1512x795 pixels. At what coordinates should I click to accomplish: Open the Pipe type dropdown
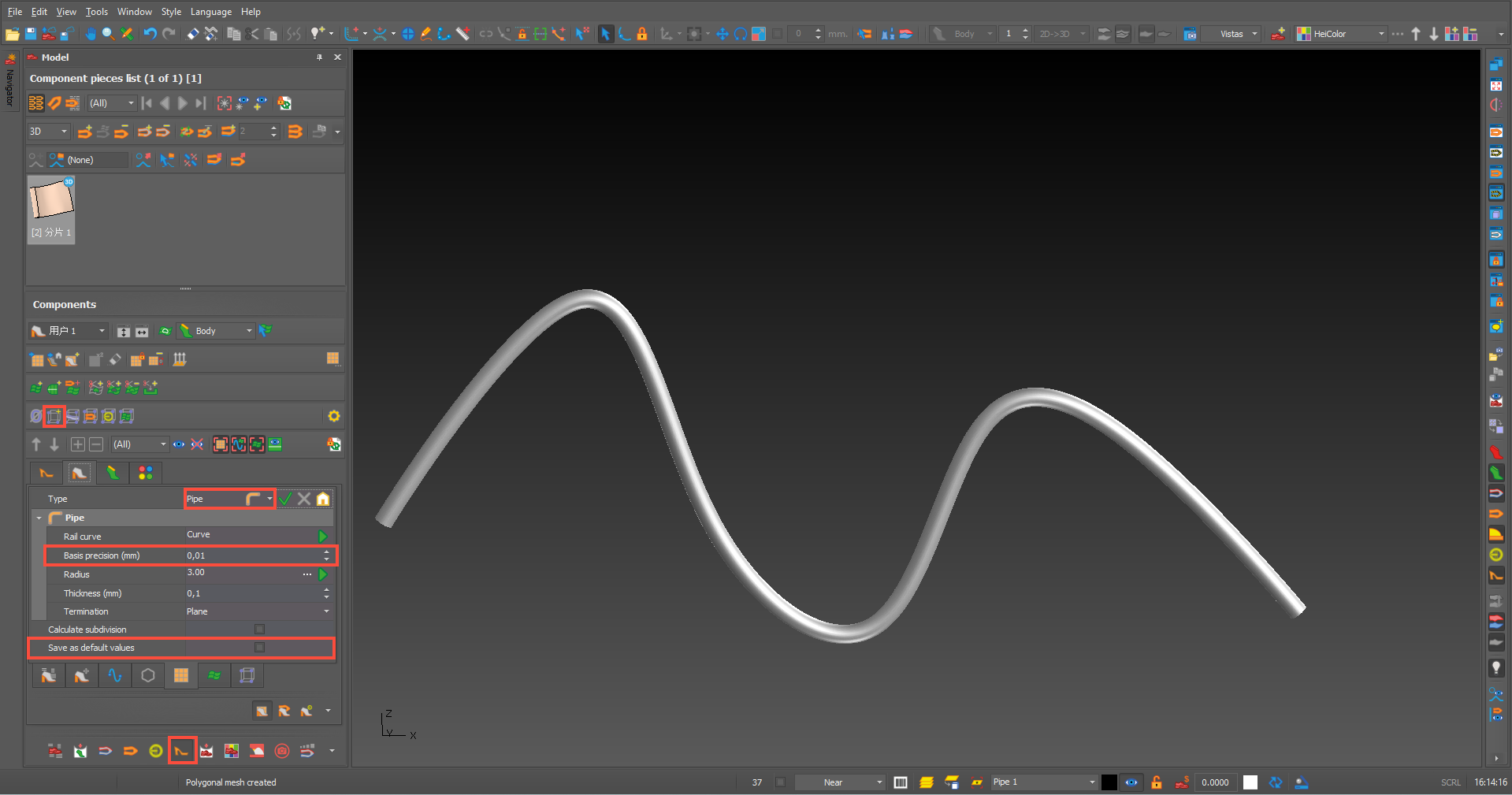tap(269, 499)
